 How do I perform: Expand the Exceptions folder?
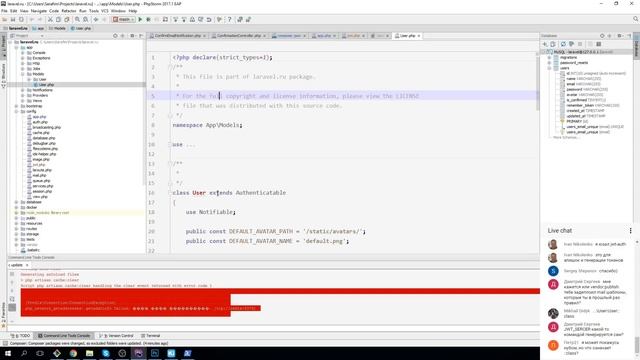23,58
